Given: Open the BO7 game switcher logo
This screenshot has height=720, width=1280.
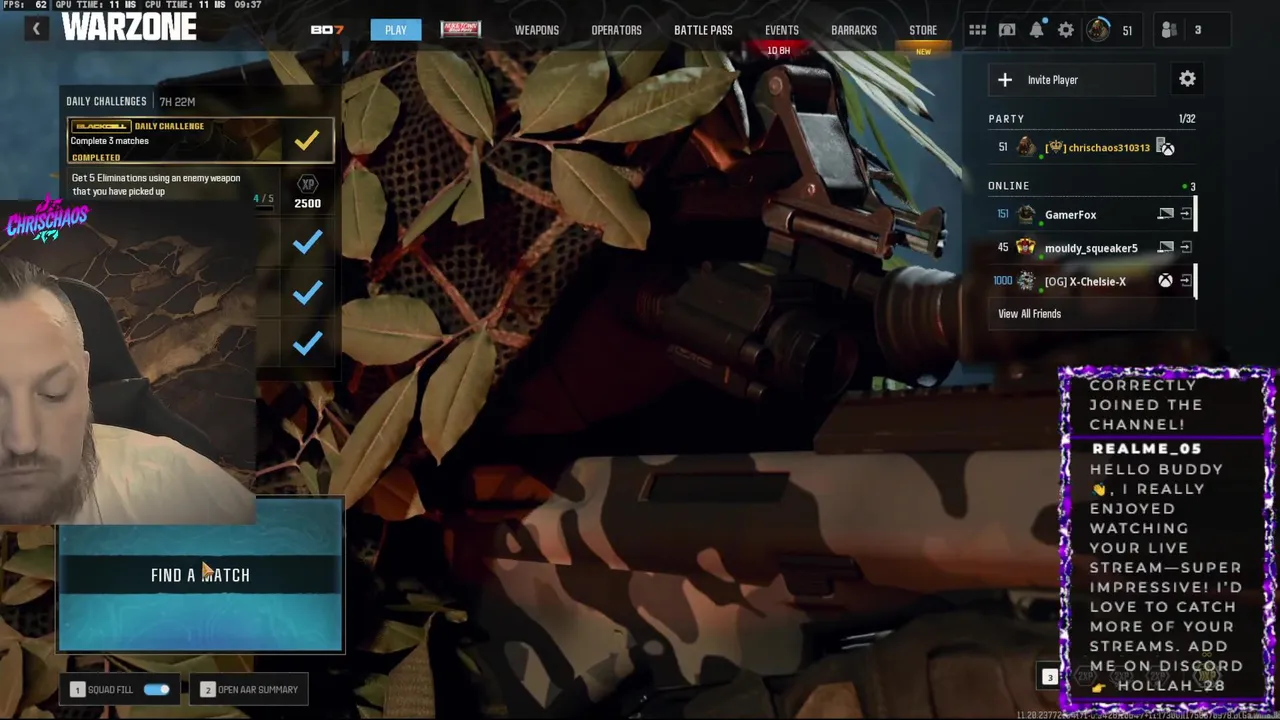Looking at the screenshot, I should coord(327,30).
